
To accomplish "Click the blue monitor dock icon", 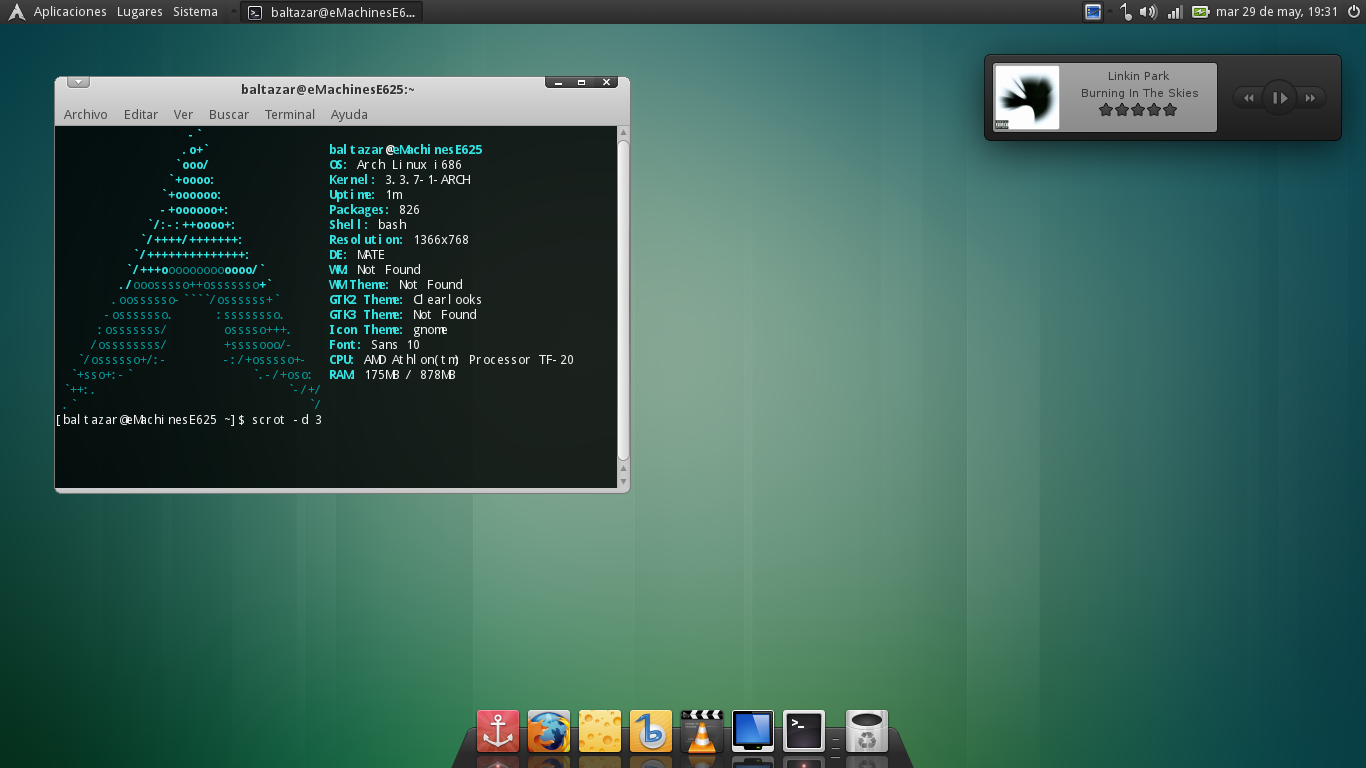I will coord(753,731).
